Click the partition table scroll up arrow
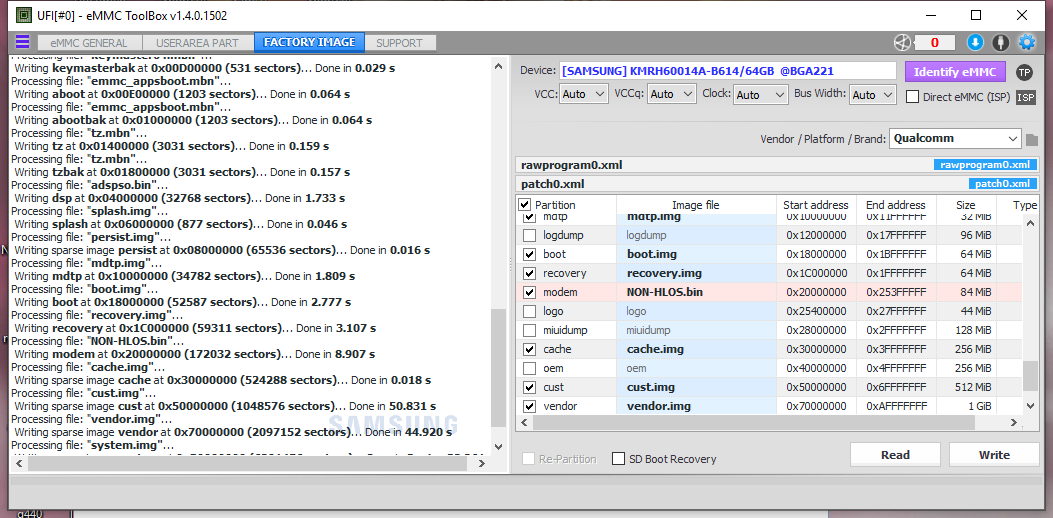This screenshot has height=518, width=1053. click(x=1030, y=224)
